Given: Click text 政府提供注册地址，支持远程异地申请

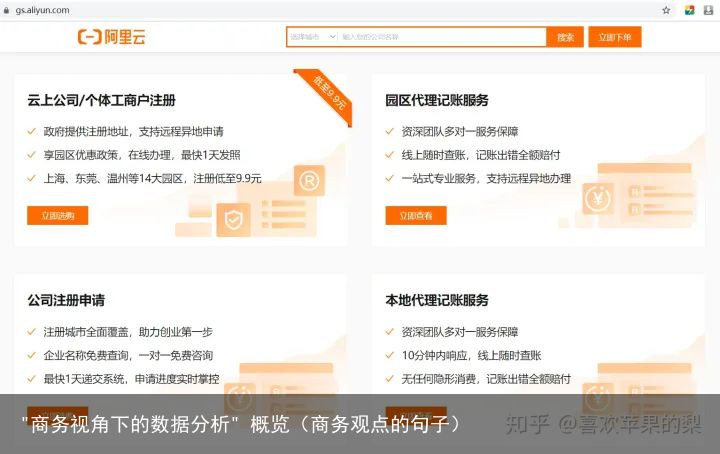Looking at the screenshot, I should pos(134,132).
